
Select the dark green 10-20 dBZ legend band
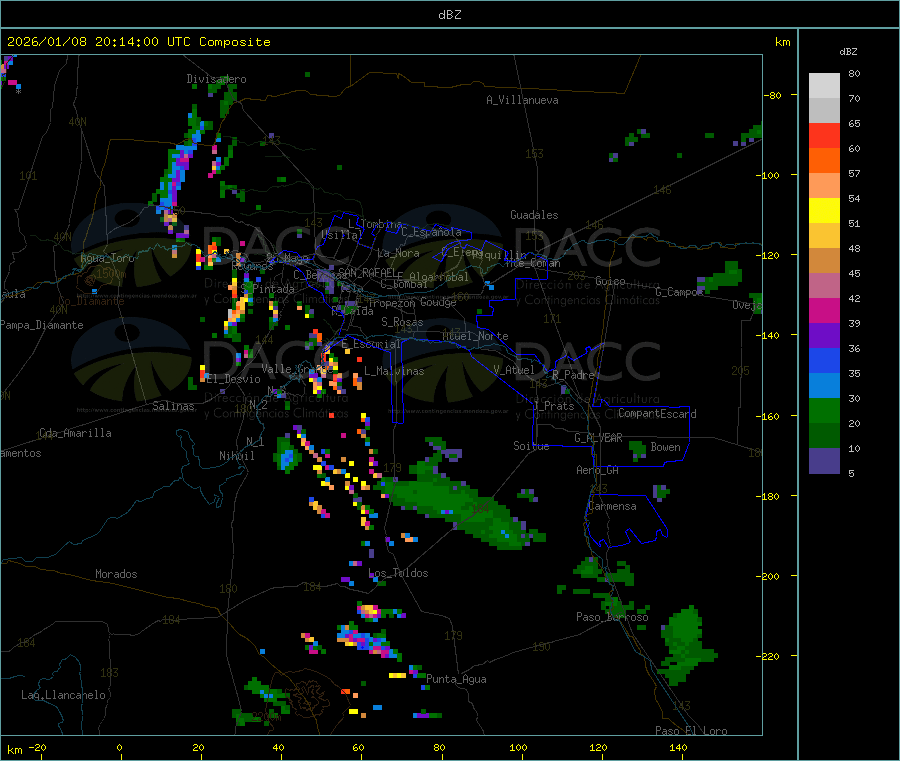pos(824,436)
